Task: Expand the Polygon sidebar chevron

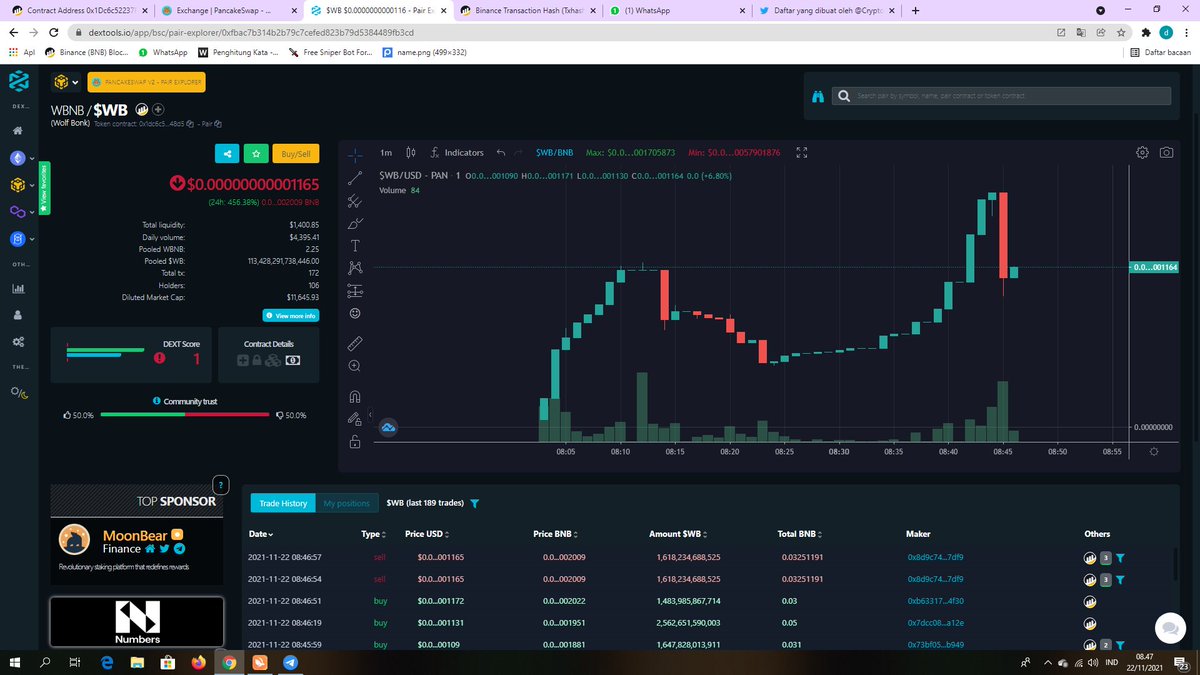Action: coord(32,212)
